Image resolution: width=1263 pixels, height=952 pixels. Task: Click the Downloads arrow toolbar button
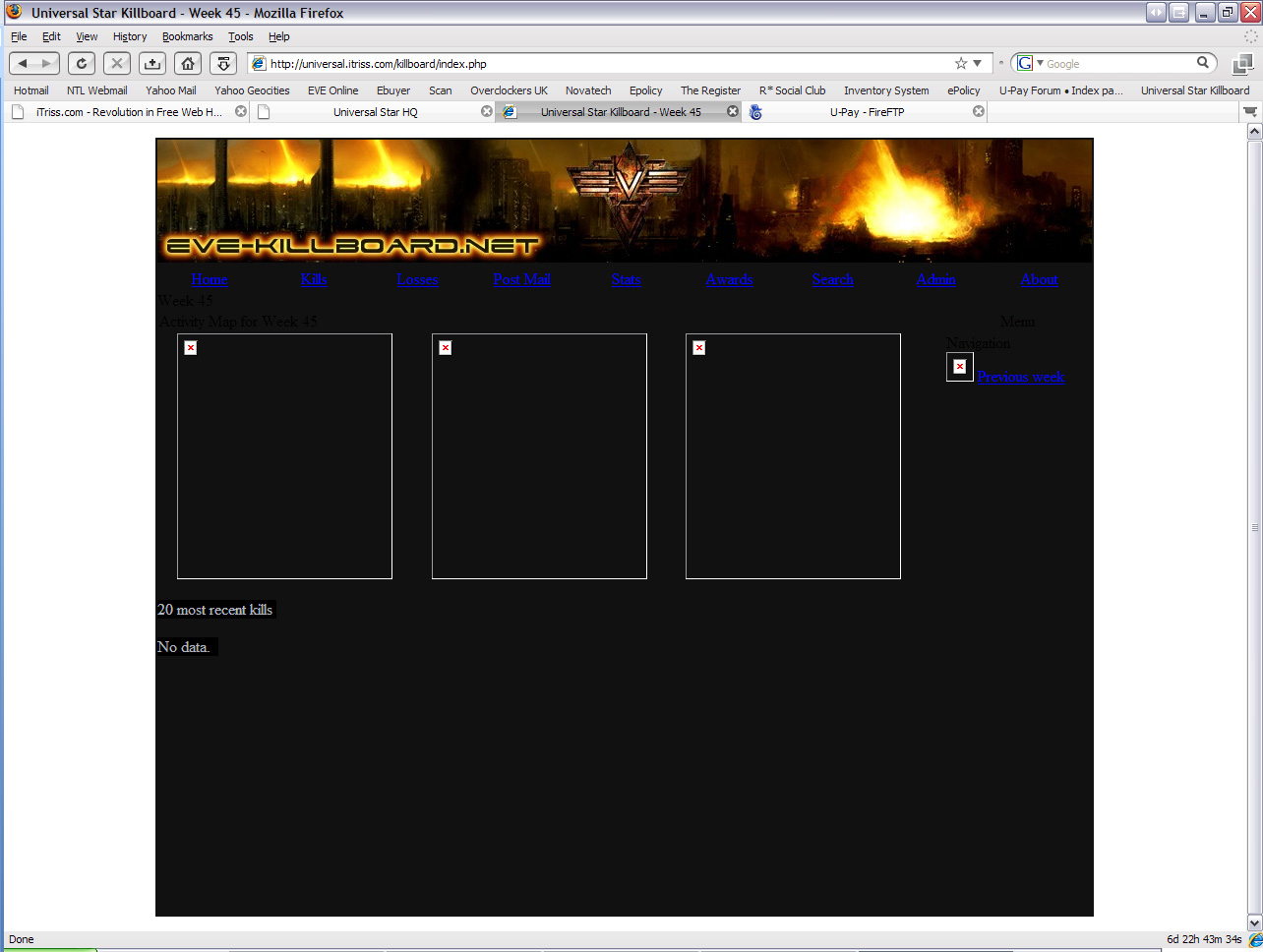tap(223, 63)
